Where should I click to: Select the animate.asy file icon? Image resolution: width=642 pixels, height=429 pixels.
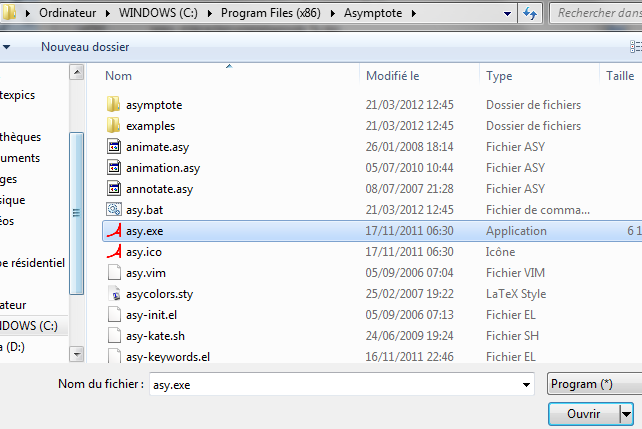114,146
